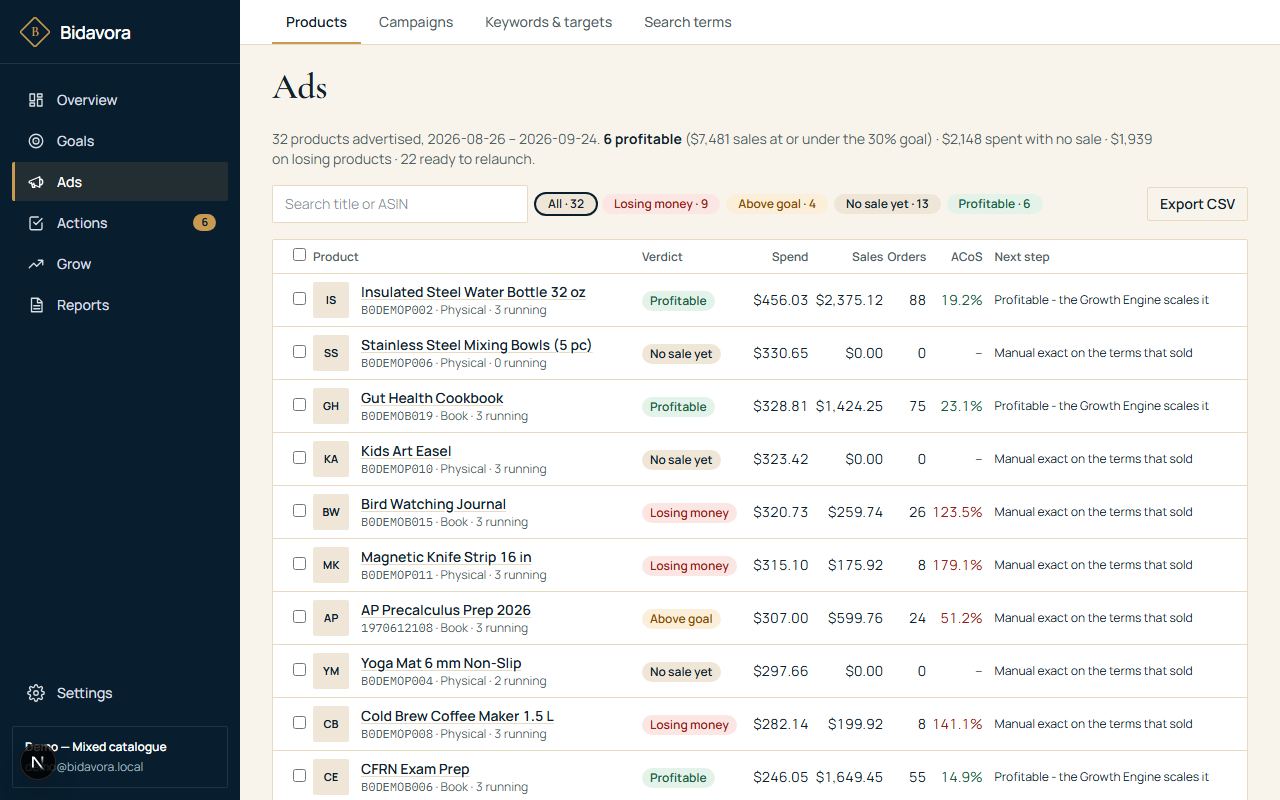Open the Keywords & targets tab
This screenshot has height=800, width=1280.
(548, 22)
